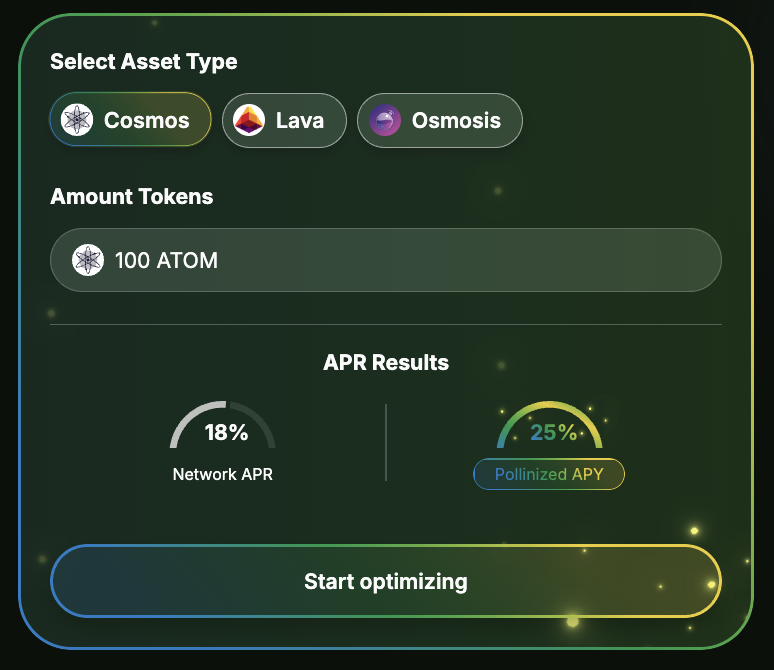Open the Pollinized APY badge

point(549,474)
